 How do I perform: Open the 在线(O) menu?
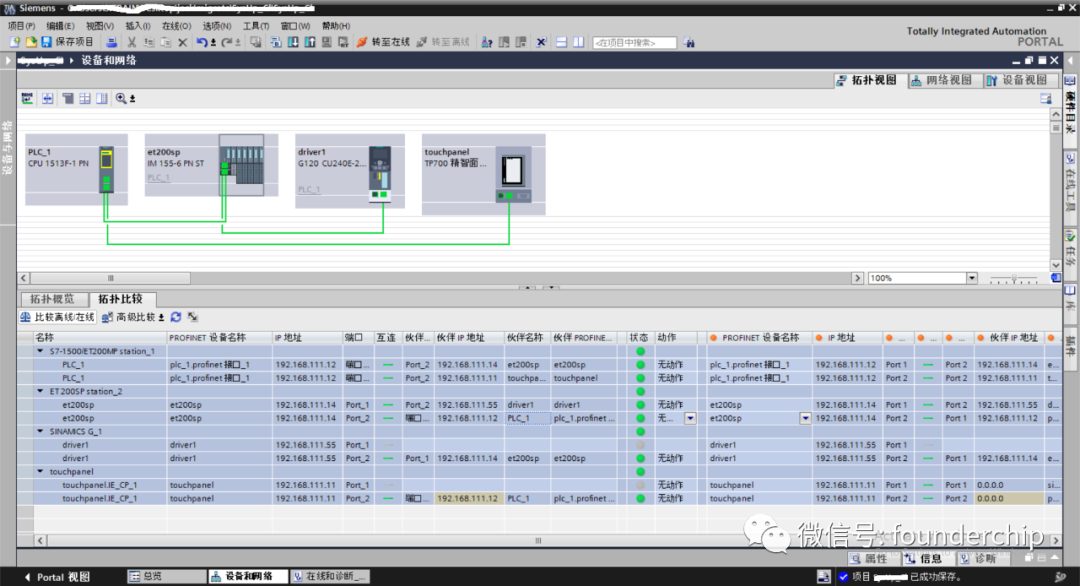coord(176,25)
